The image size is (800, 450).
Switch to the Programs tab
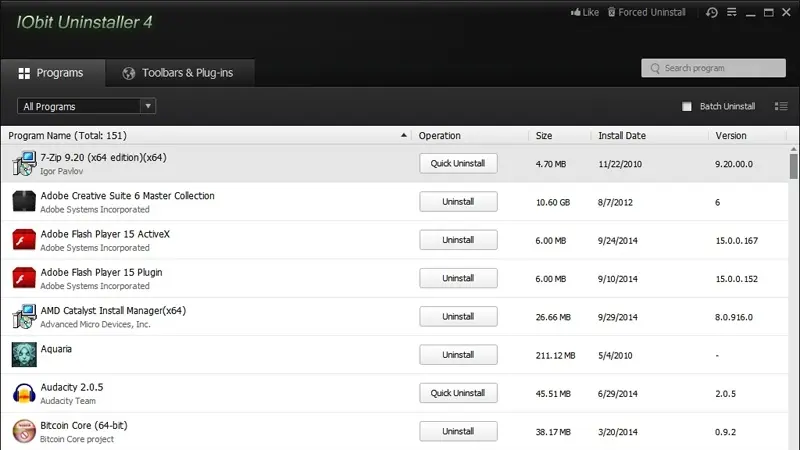[x=53, y=73]
